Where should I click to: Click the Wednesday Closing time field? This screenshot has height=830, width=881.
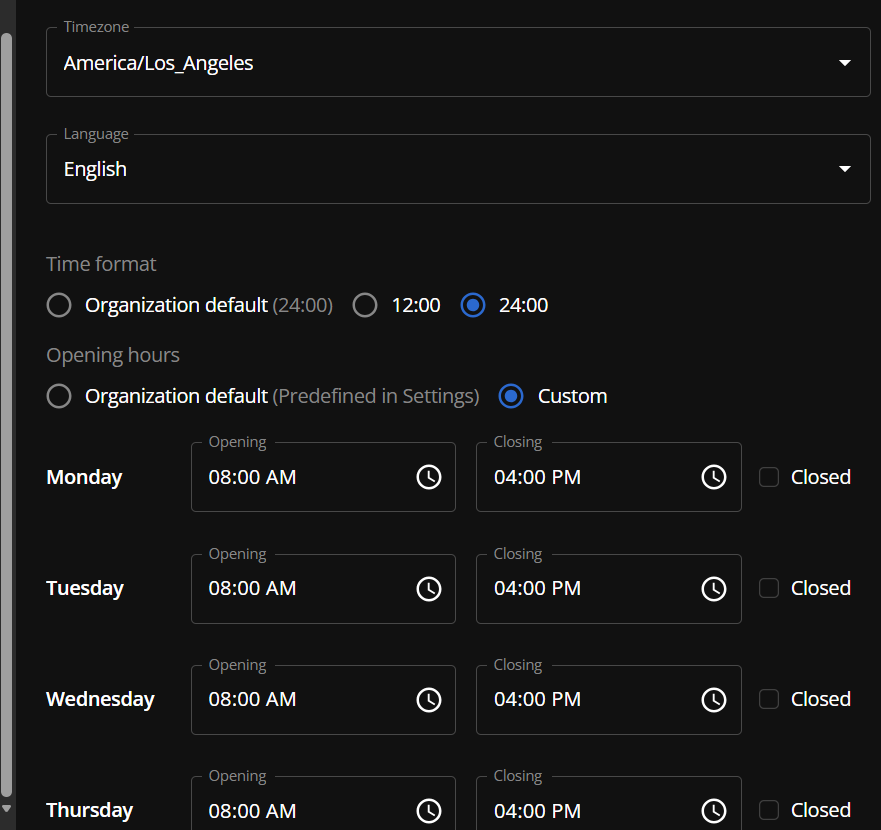tap(608, 700)
